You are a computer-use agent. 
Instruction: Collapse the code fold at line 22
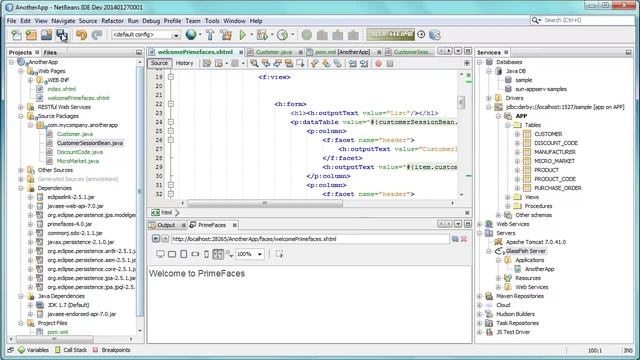click(x=171, y=104)
